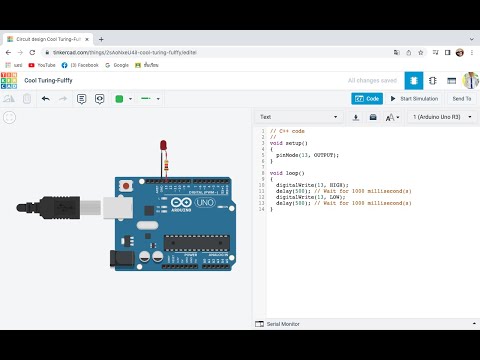Open the Chrome profile avatar
This screenshot has width=480, height=360.
tap(460, 52)
